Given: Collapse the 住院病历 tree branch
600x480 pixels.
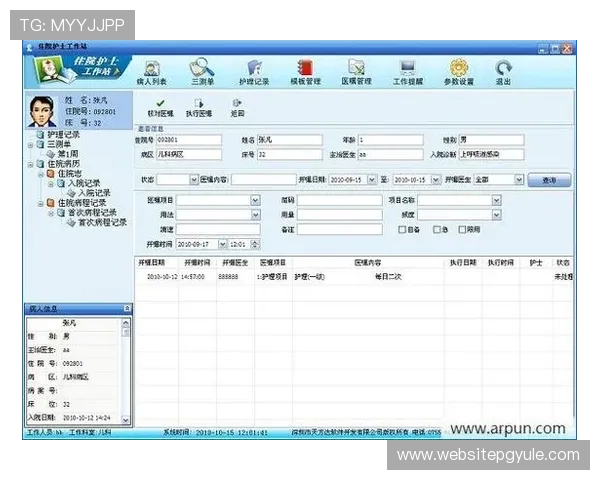Looking at the screenshot, I should 30,165.
